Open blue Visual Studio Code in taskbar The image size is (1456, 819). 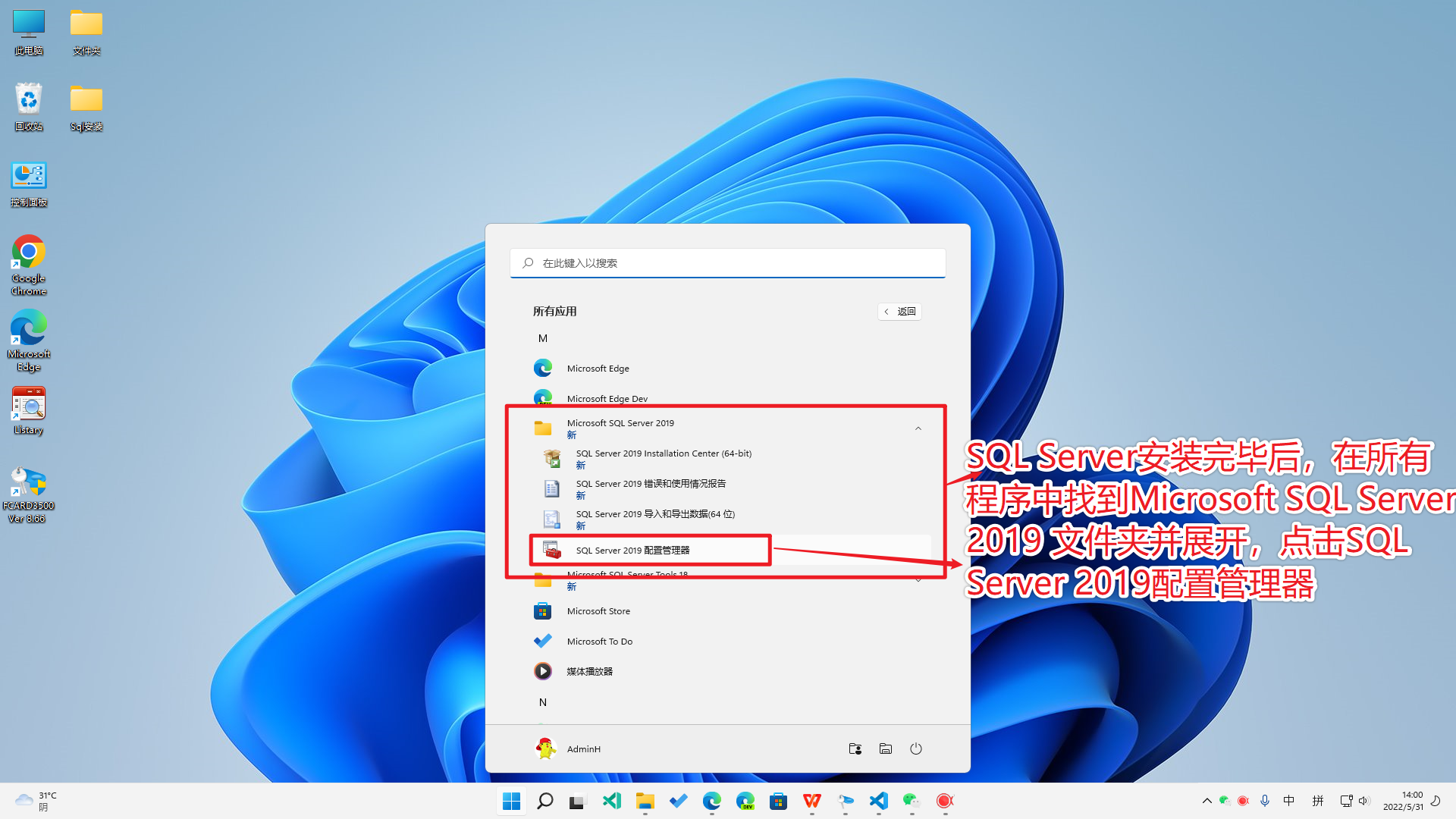click(878, 801)
